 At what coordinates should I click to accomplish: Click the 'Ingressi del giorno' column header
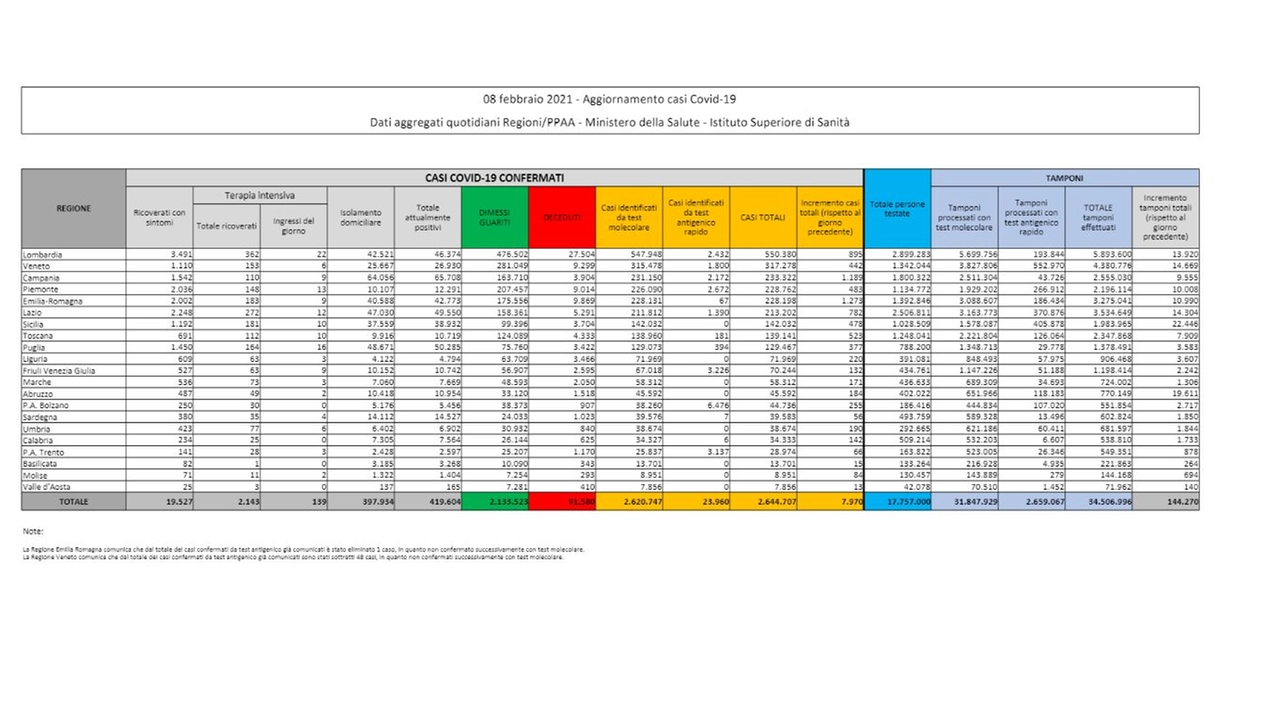[x=293, y=226]
